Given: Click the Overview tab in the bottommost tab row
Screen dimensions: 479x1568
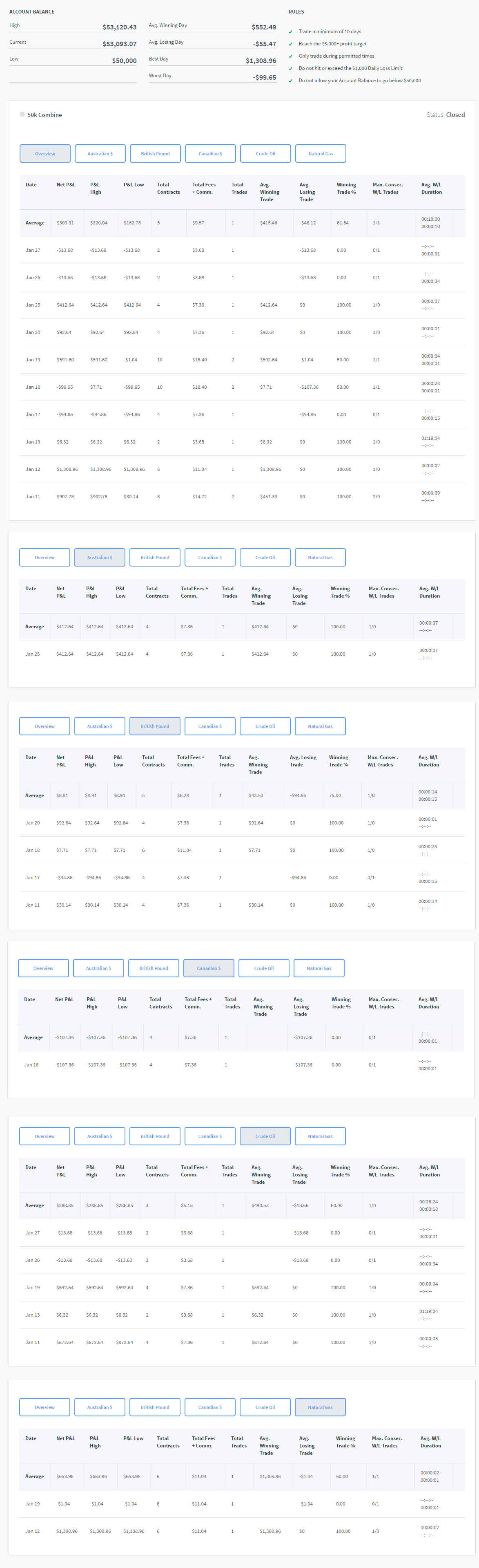Looking at the screenshot, I should 45,1407.
